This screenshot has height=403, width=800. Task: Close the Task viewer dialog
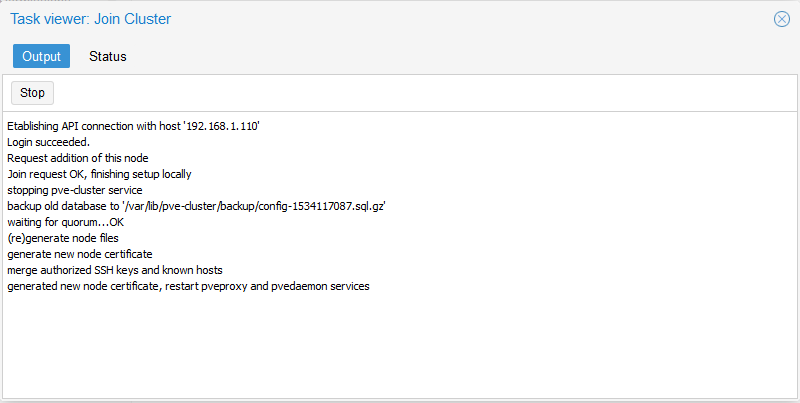782,19
